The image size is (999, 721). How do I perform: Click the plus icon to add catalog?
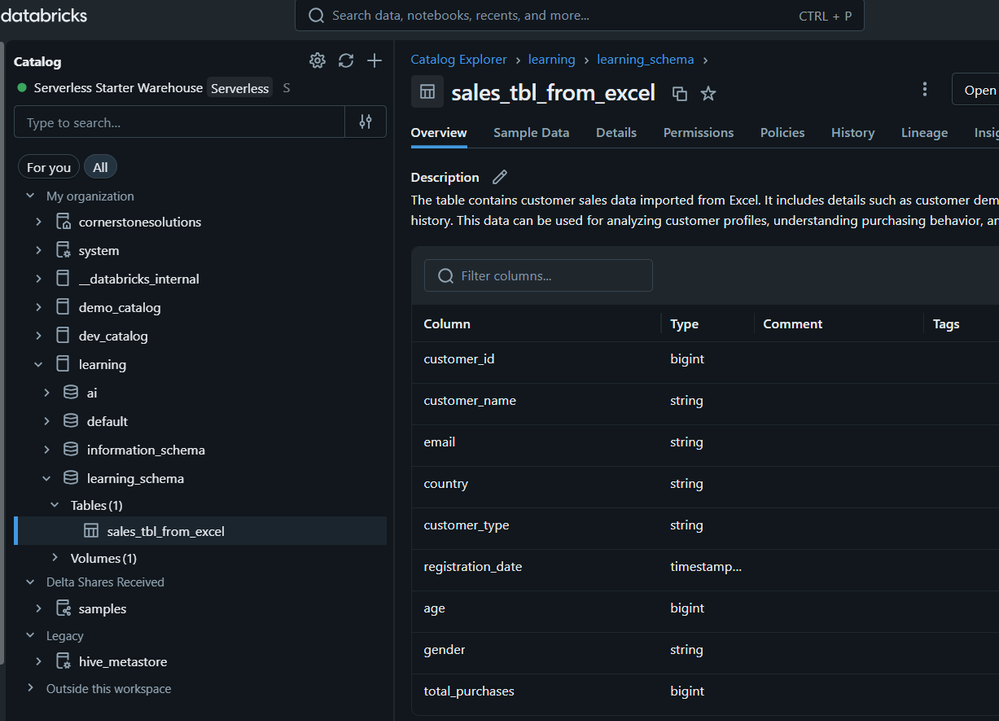pos(374,61)
